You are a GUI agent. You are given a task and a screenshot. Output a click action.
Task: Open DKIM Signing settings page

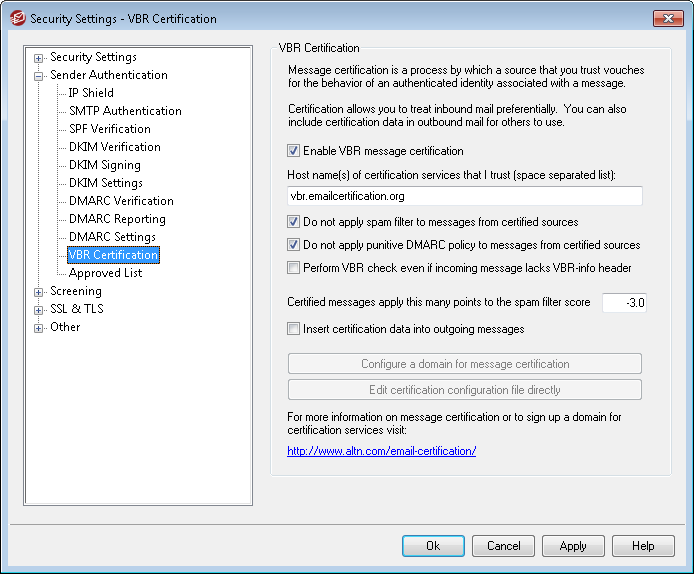pyautogui.click(x=104, y=165)
